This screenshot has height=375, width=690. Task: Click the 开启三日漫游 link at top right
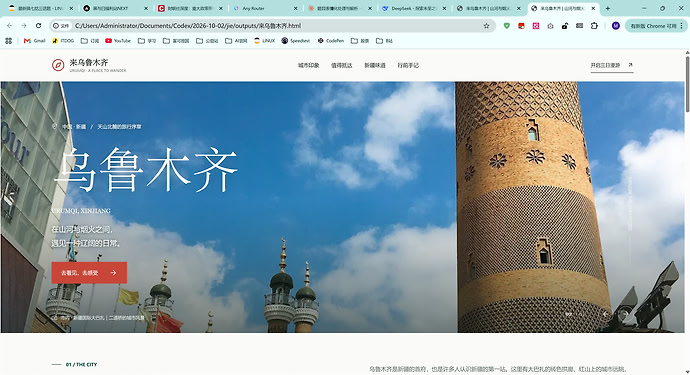612,65
